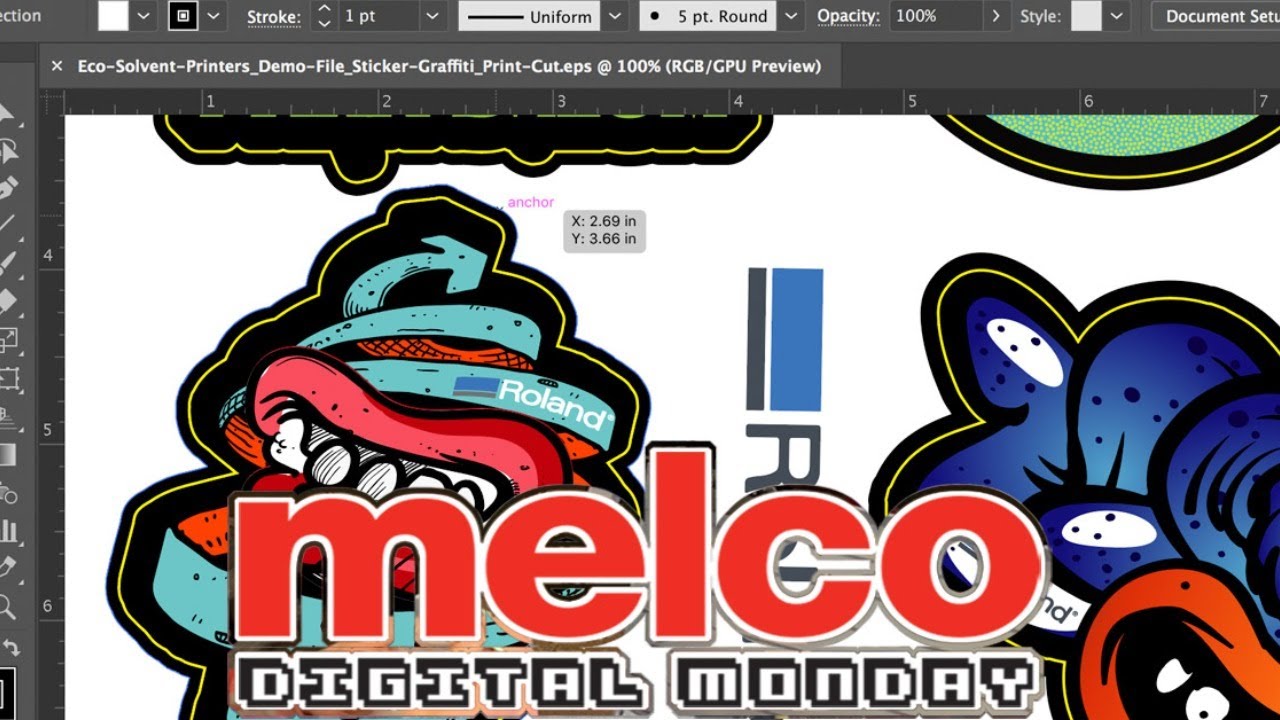Open the stroke color dropdown arrow
The height and width of the screenshot is (720, 1280).
212,16
